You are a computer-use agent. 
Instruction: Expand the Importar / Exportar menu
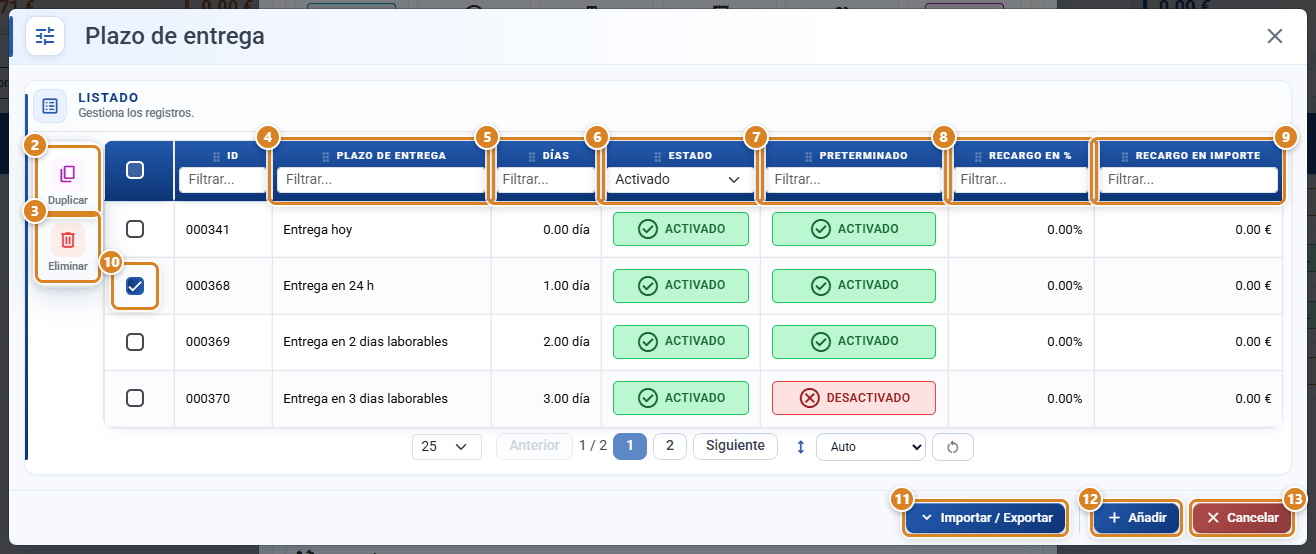(x=986, y=518)
